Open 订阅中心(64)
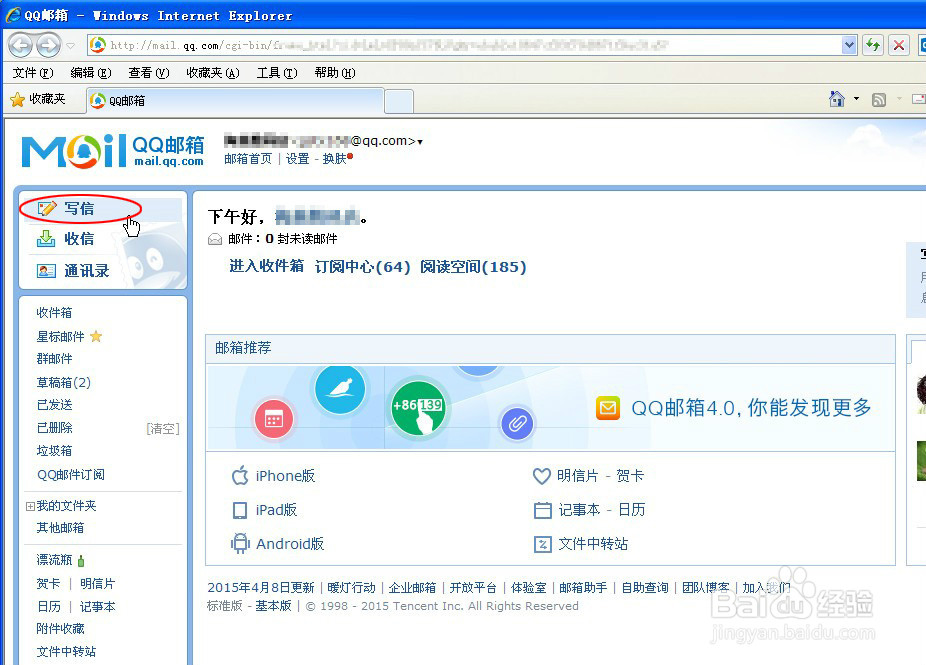 (363, 267)
